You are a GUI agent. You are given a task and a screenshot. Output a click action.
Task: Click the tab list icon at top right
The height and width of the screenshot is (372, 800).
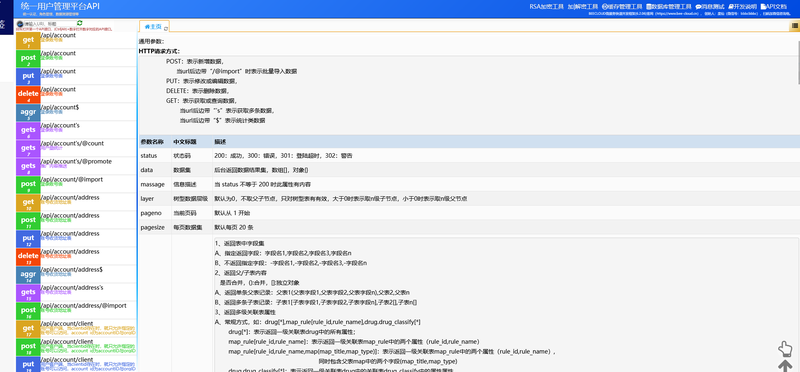(795, 26)
